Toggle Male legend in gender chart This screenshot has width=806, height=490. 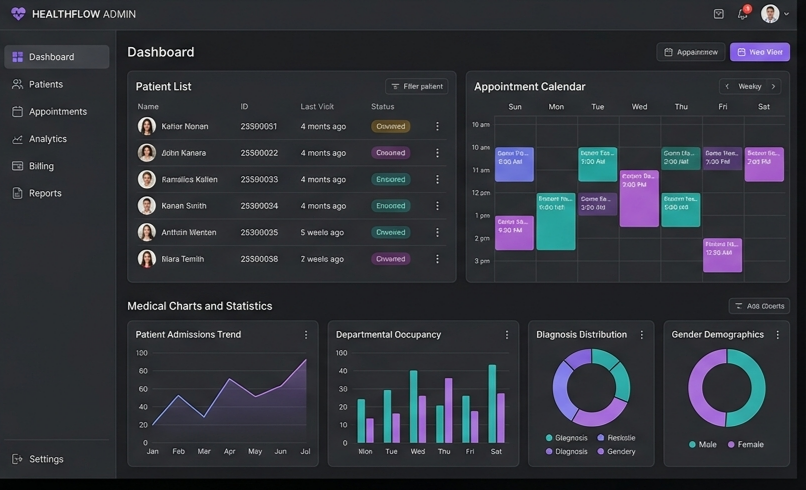(x=703, y=444)
